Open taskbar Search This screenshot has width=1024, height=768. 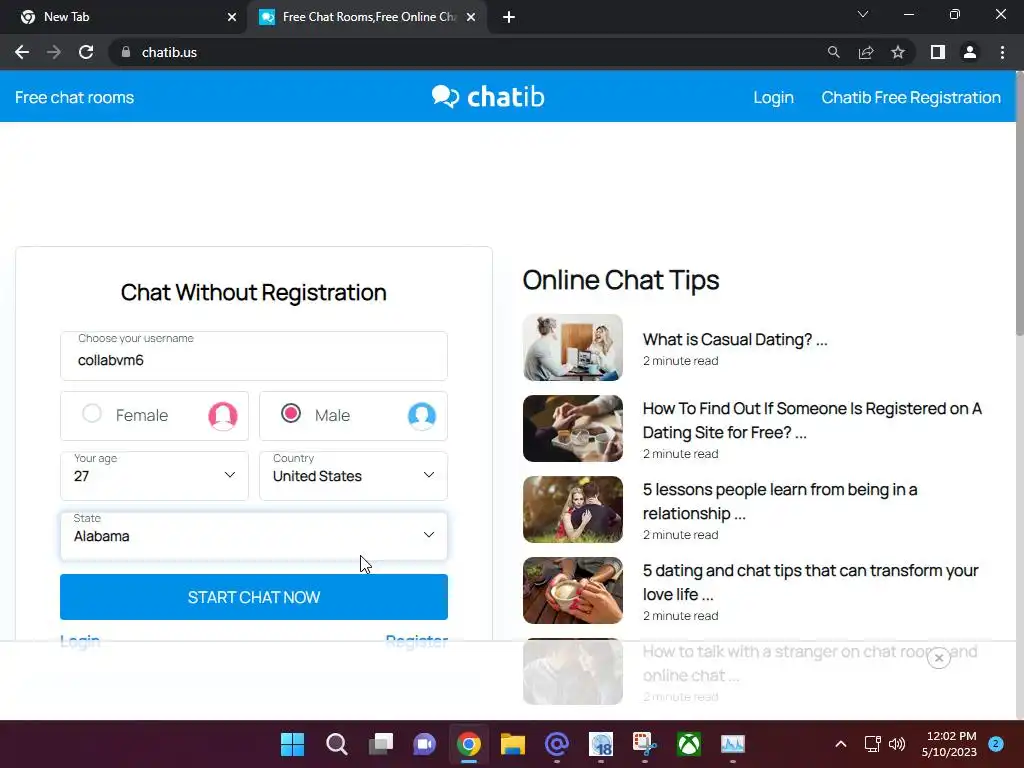[x=336, y=744]
